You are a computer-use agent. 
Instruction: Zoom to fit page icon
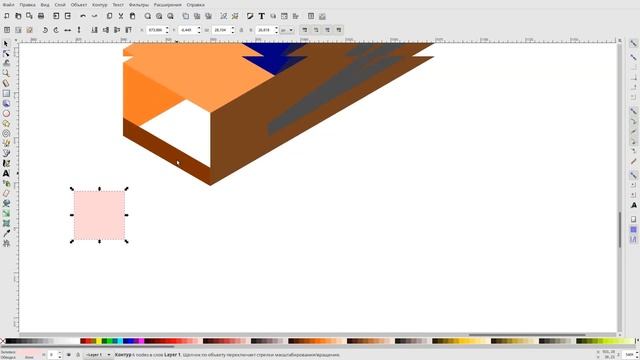pos(170,16)
